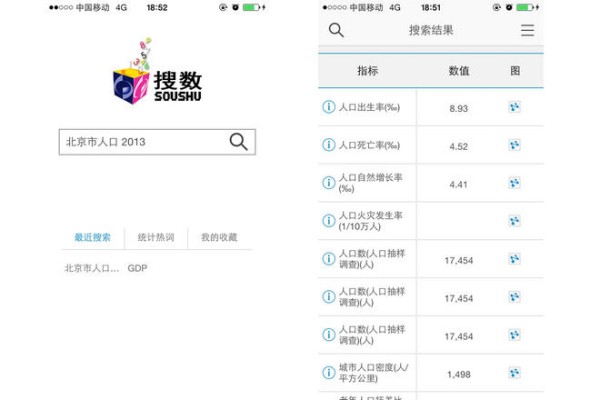
Task: Click the value 1,498
Action: (459, 374)
